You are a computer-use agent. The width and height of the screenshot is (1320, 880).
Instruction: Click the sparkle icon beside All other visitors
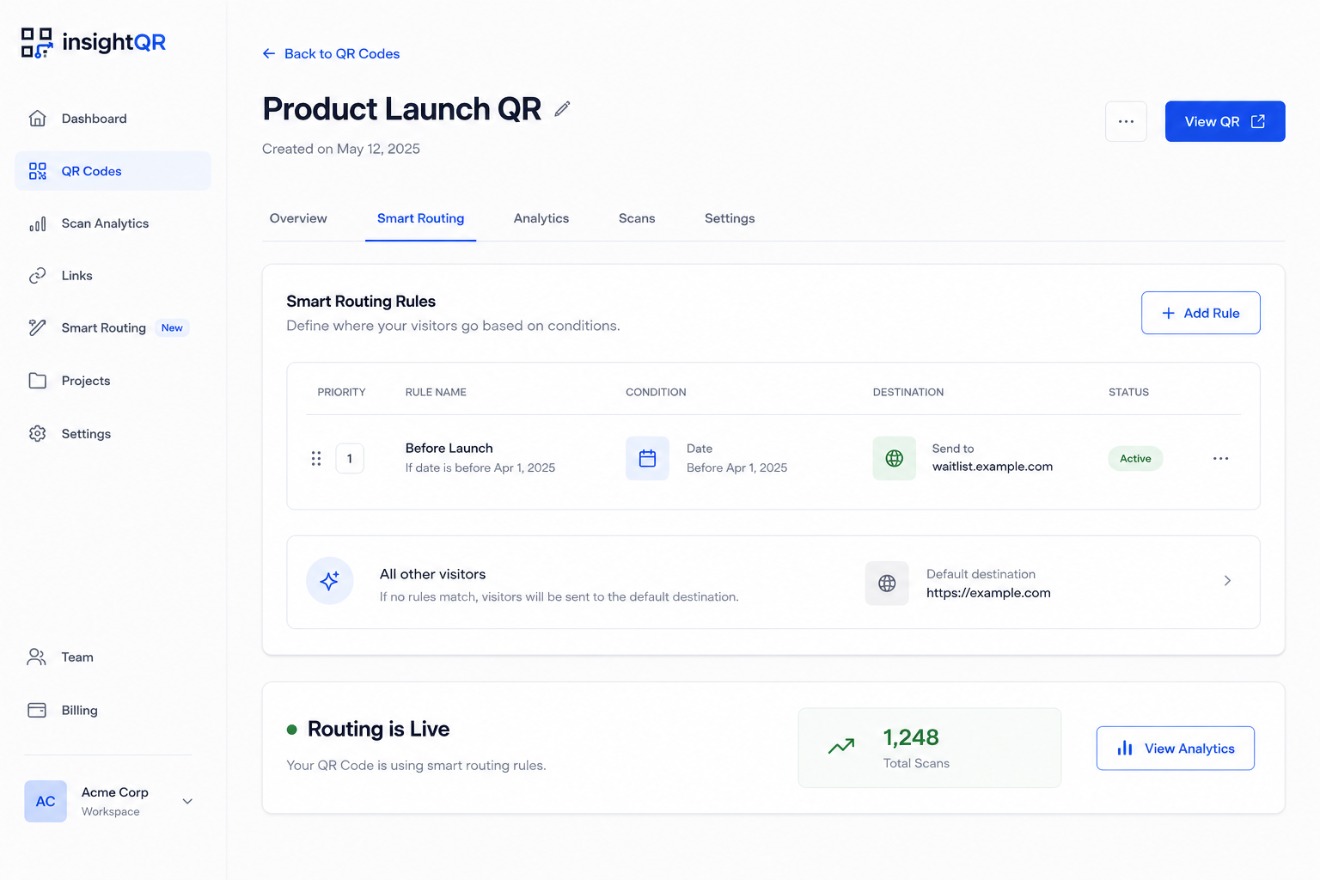point(330,581)
